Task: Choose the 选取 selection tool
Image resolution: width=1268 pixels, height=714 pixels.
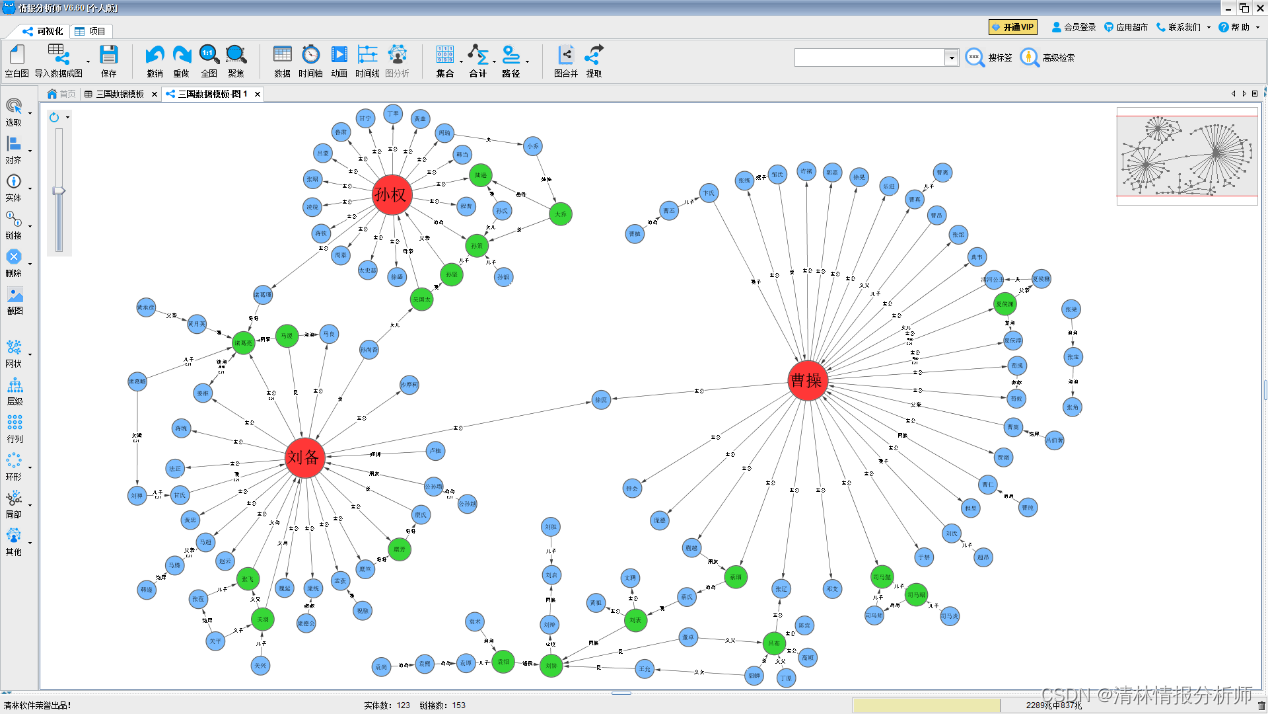Action: pos(14,112)
